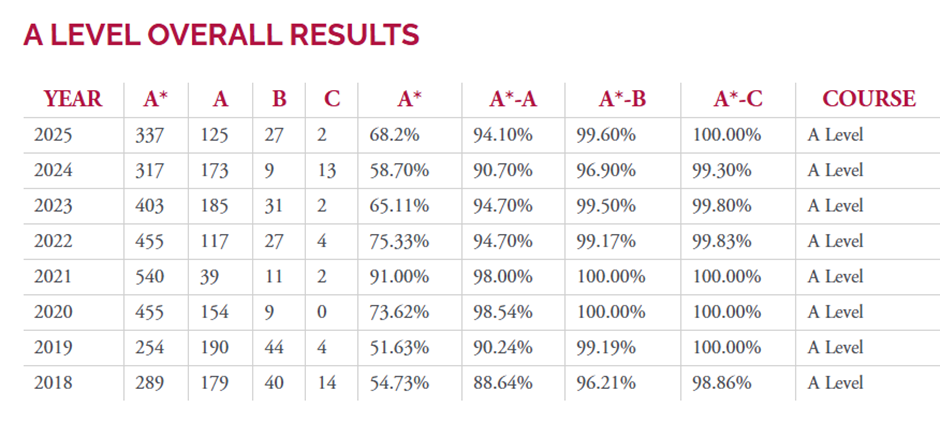The width and height of the screenshot is (940, 421).
Task: Select the 2023 year cell
Action: coord(53,206)
